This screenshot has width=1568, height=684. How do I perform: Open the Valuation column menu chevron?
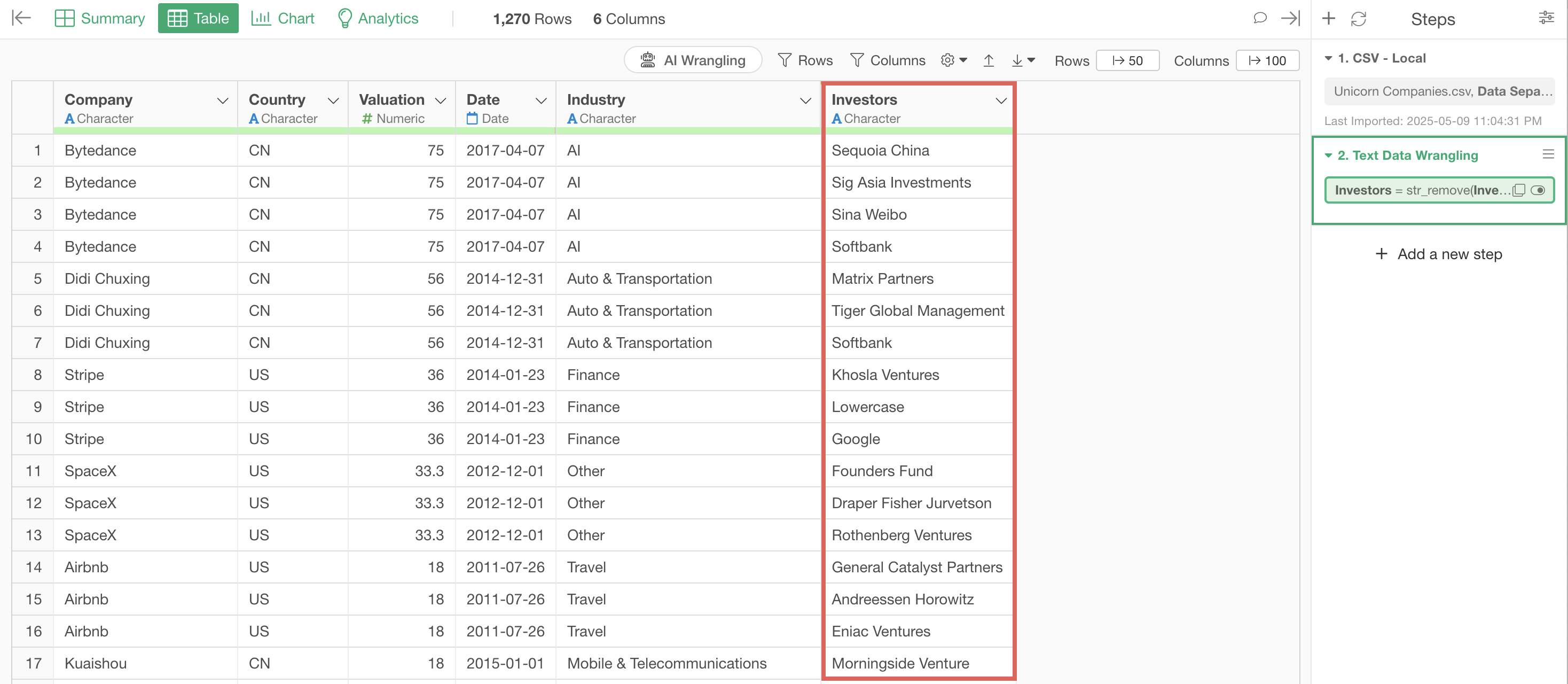tap(441, 100)
